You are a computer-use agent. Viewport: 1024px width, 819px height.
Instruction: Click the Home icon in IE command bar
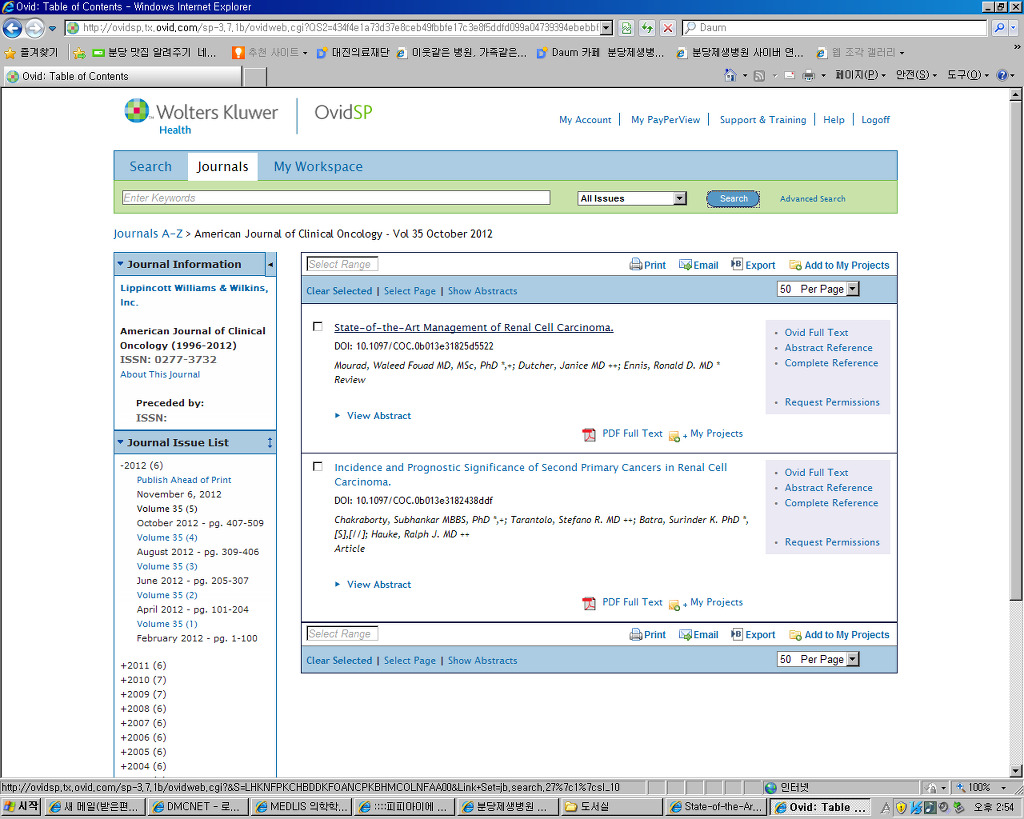point(729,76)
